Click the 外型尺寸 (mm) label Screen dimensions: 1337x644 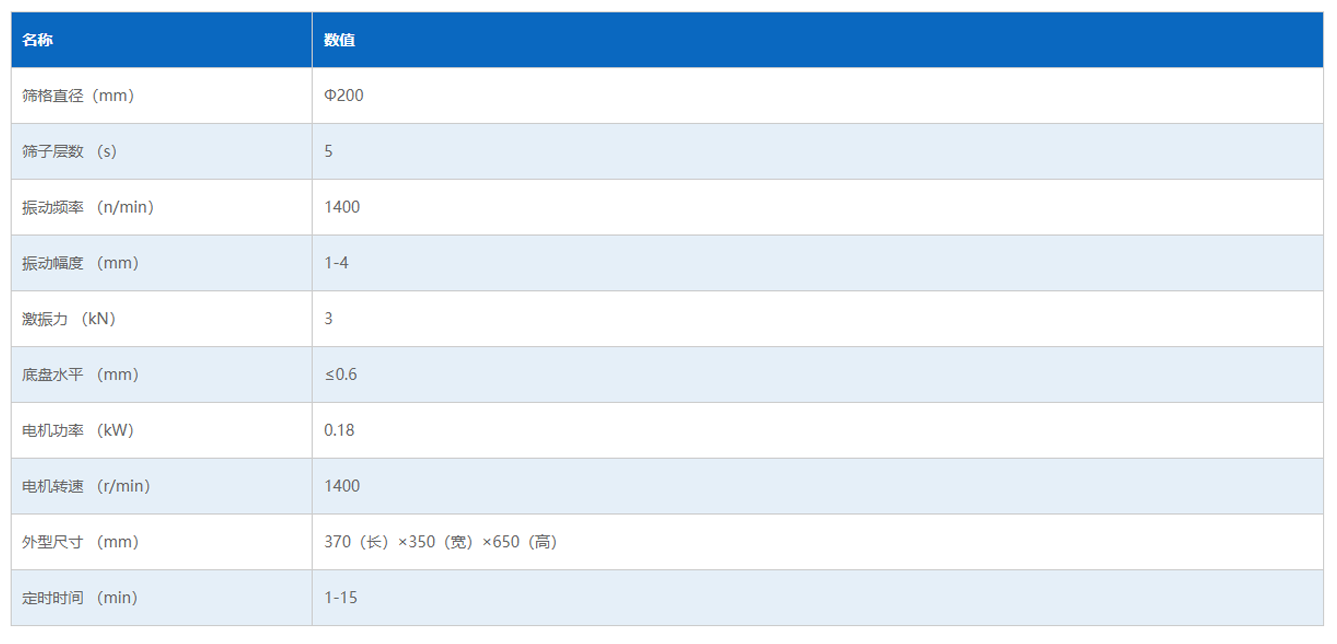click(x=80, y=542)
